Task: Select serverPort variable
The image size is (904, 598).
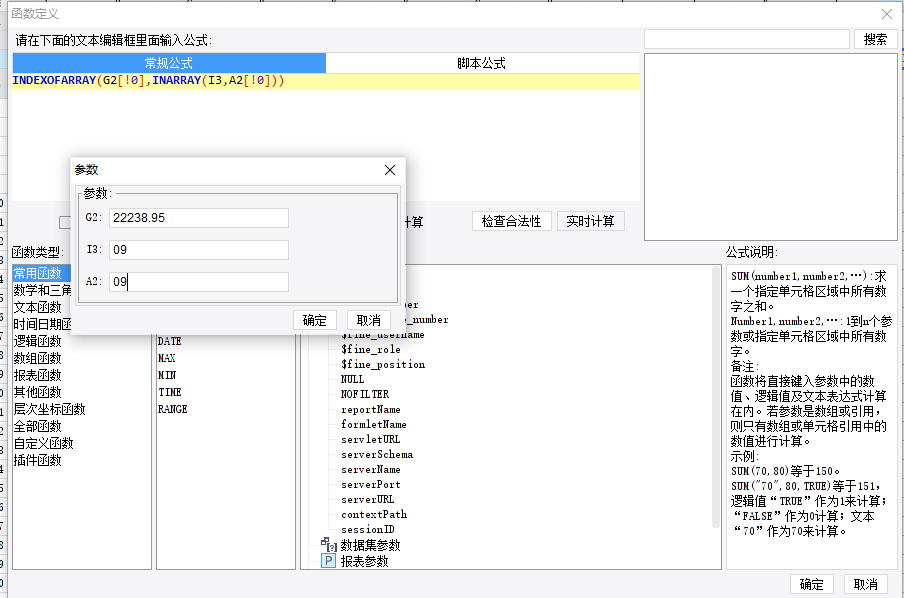Action: (371, 484)
